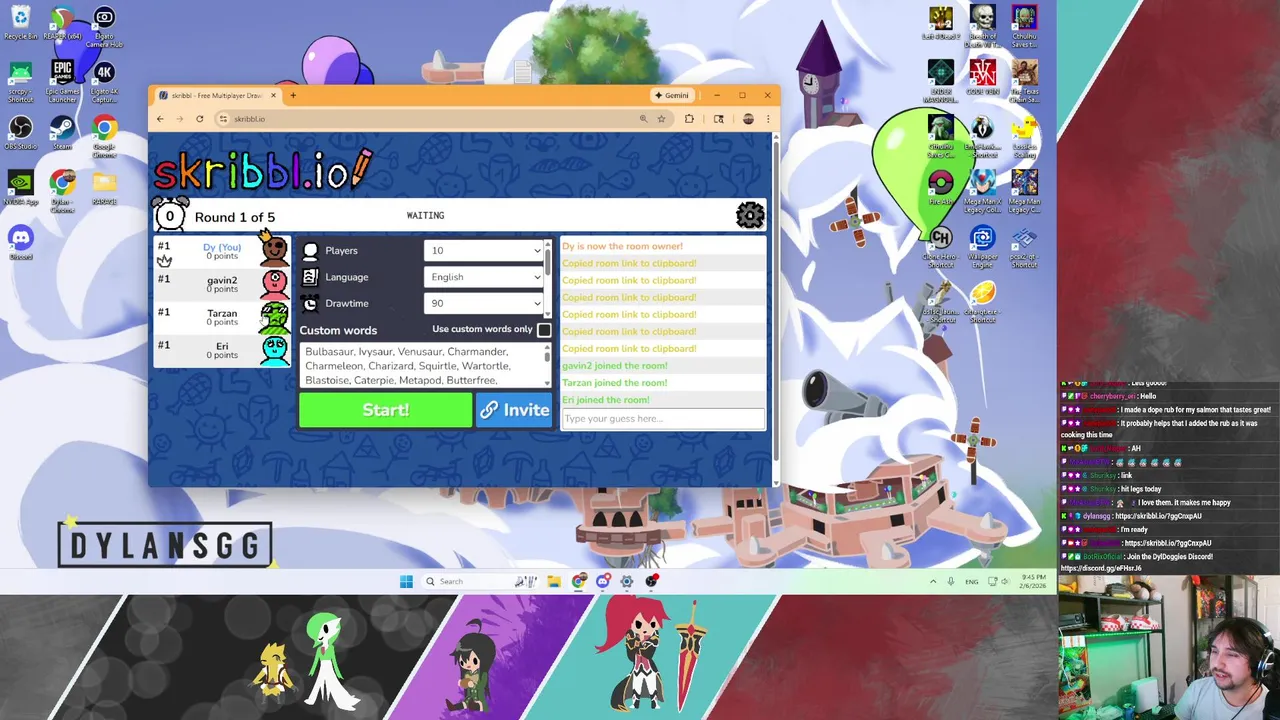1280x720 pixels.
Task: Go back in Chrome
Action: click(160, 119)
